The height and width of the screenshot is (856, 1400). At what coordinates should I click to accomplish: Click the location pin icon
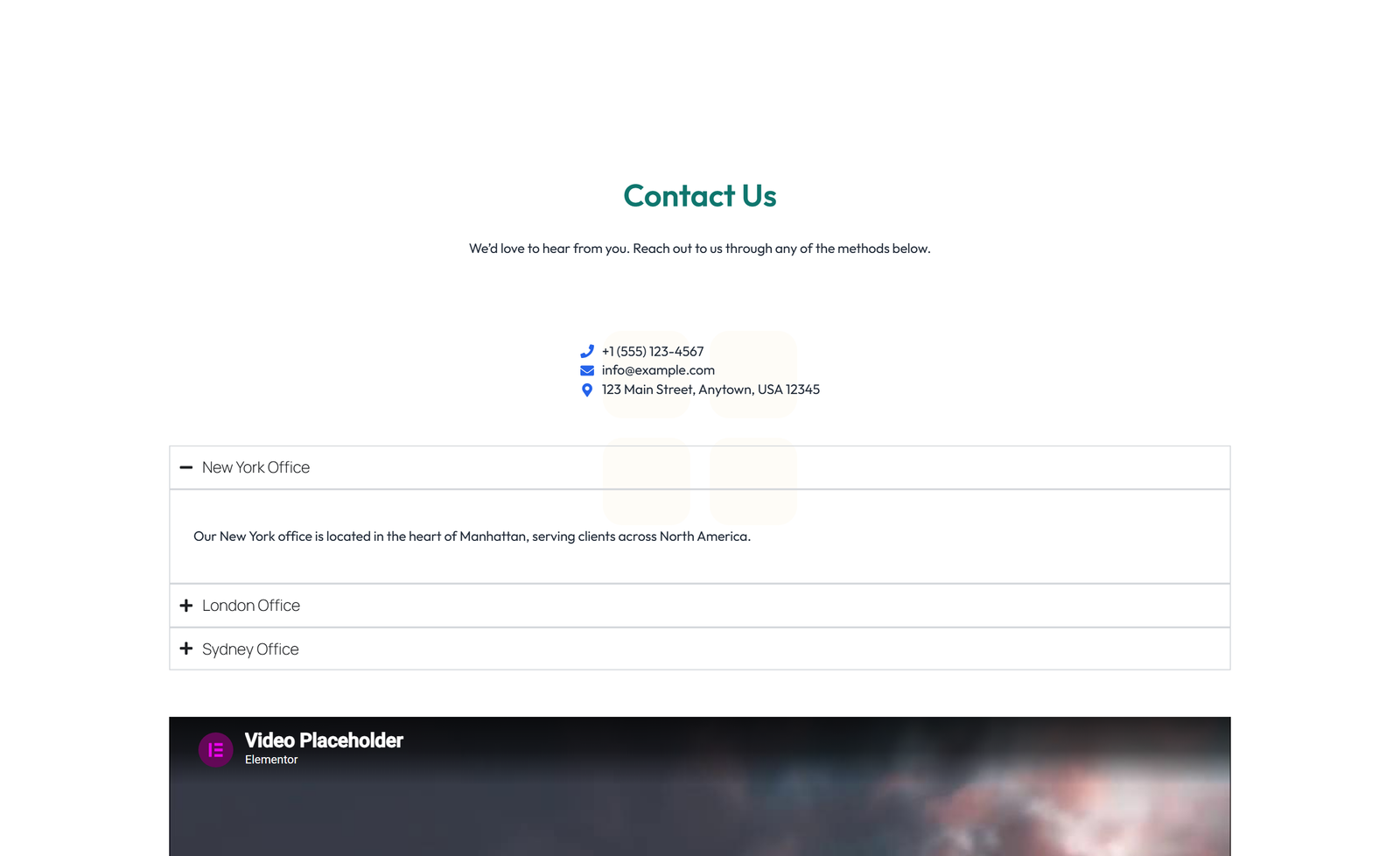[586, 389]
